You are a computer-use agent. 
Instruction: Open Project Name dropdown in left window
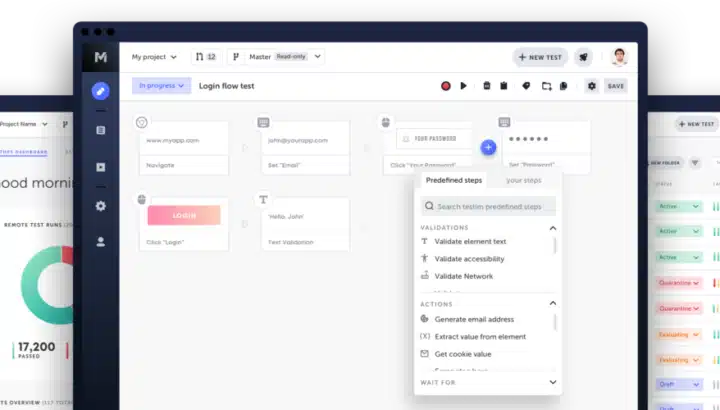point(24,124)
